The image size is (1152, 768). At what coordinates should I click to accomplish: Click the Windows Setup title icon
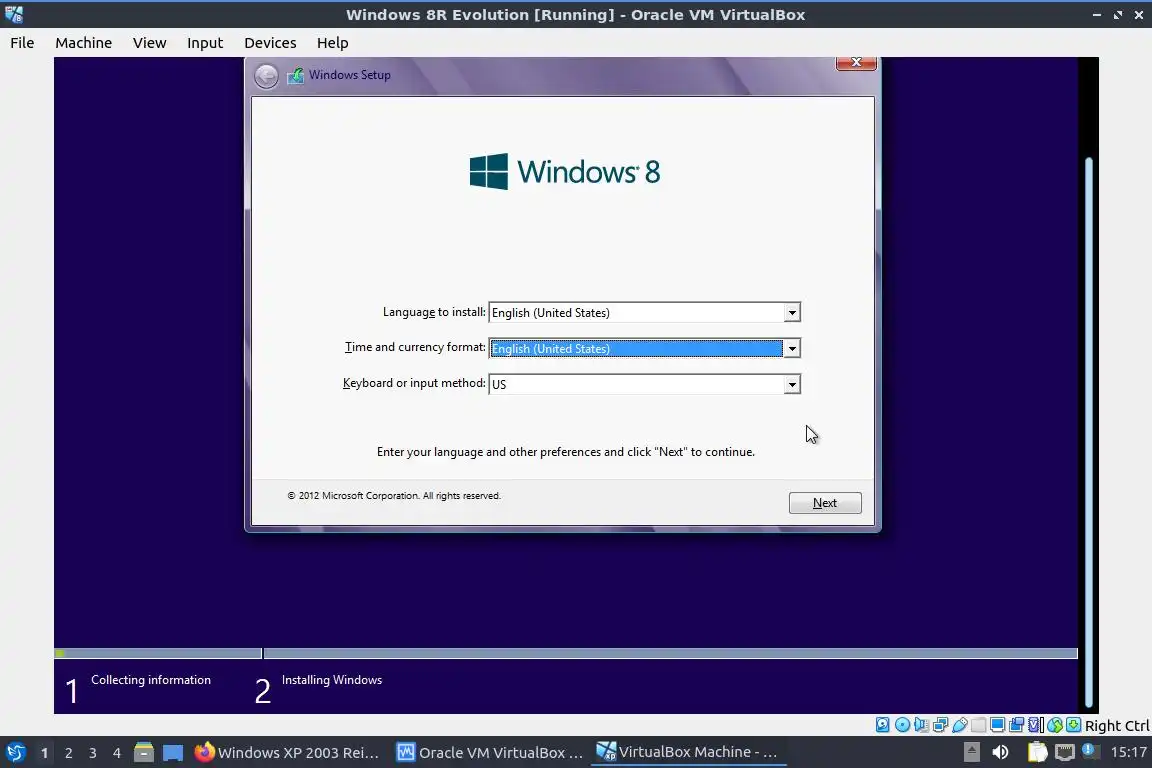(295, 75)
